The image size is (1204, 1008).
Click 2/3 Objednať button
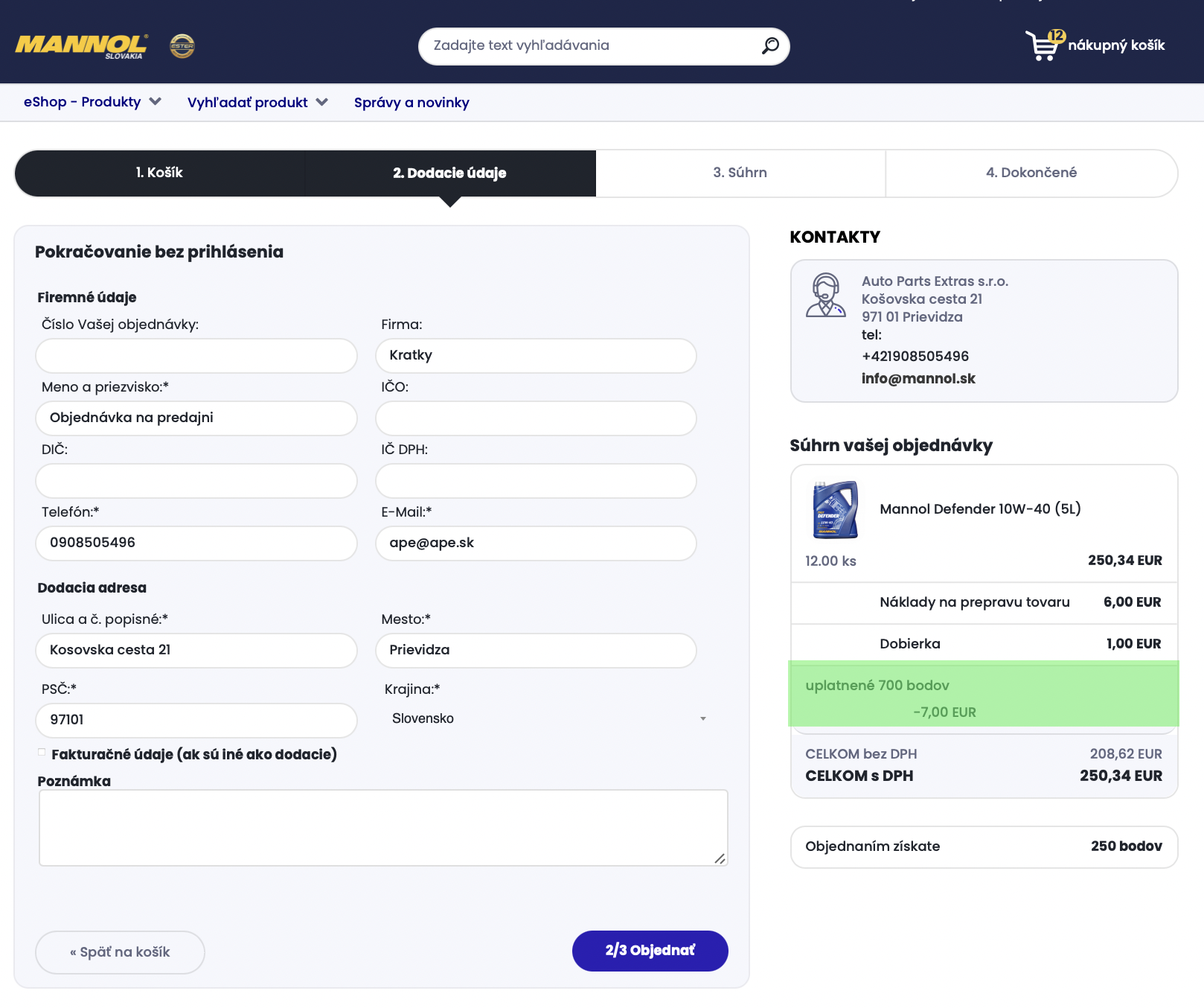(650, 951)
